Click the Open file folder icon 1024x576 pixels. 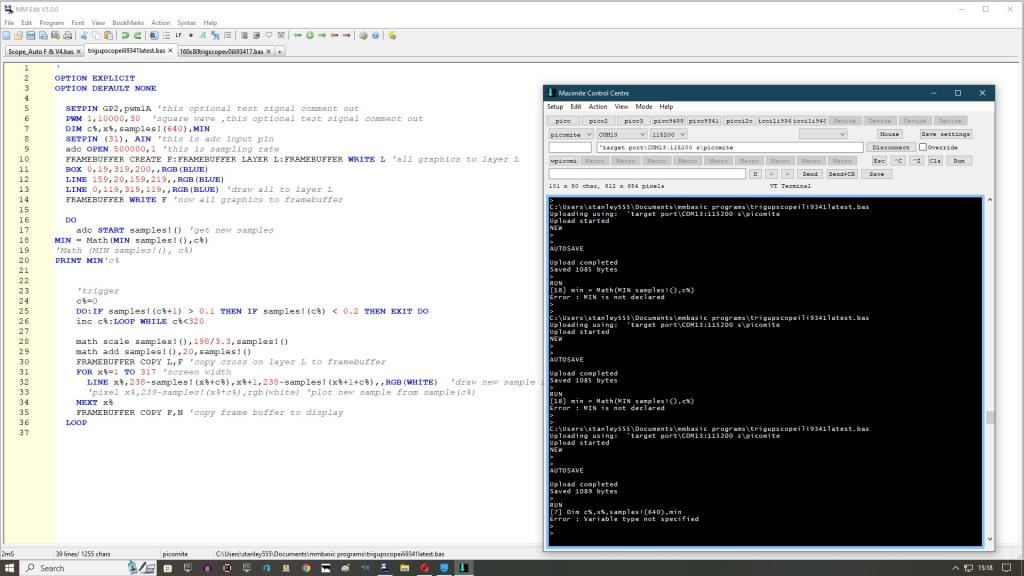(x=18, y=35)
